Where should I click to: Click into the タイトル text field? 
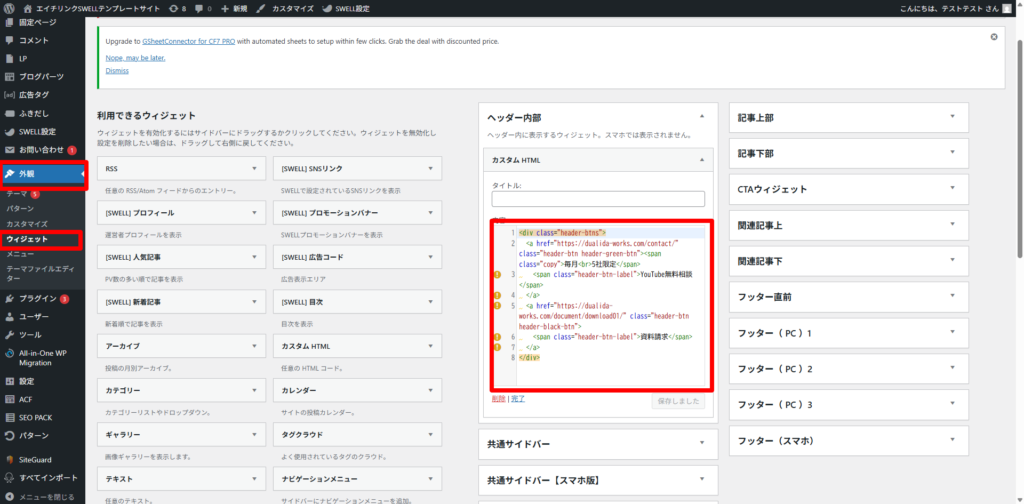tap(598, 199)
